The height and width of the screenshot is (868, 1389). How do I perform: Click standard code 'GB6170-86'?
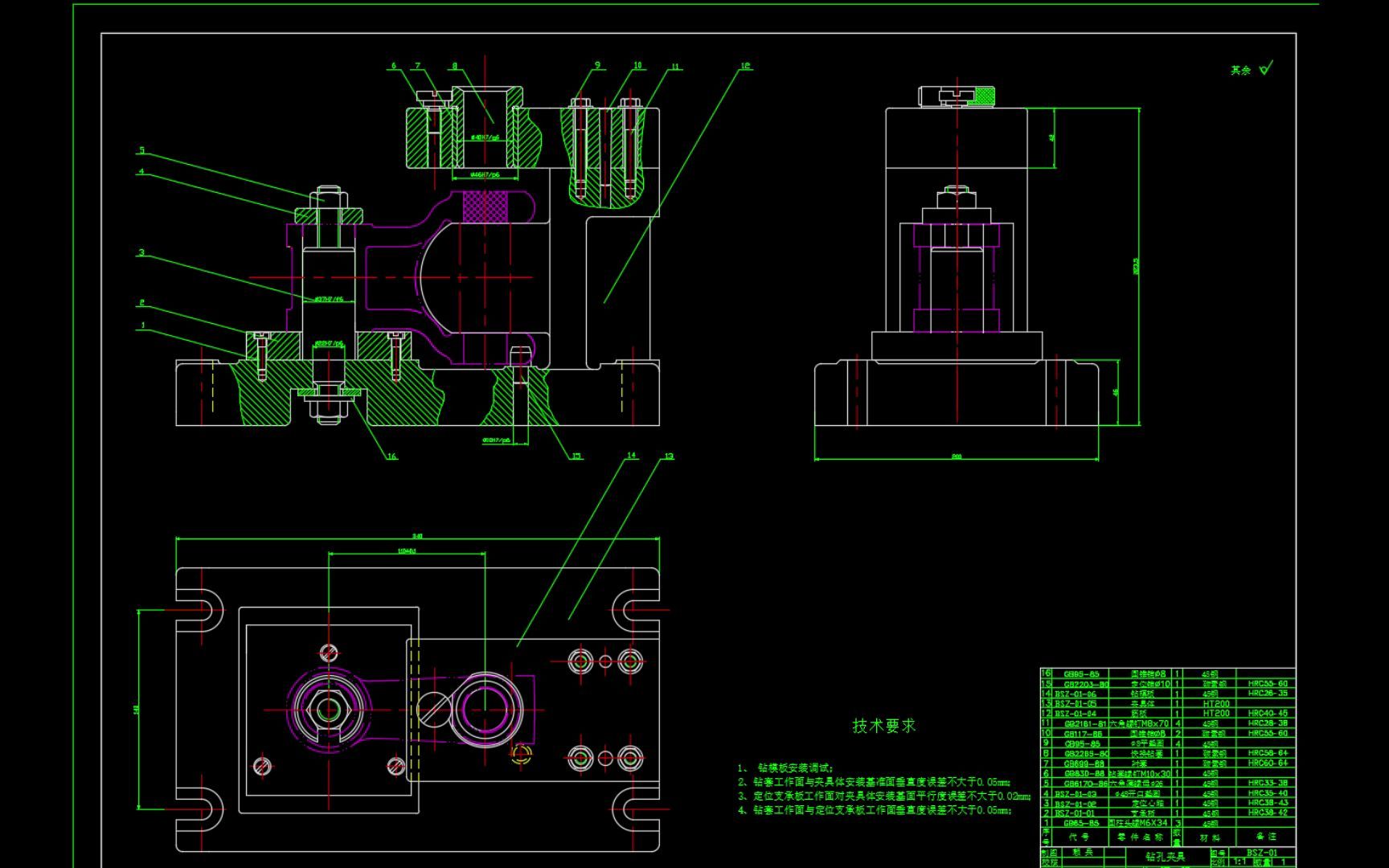coord(1086,784)
